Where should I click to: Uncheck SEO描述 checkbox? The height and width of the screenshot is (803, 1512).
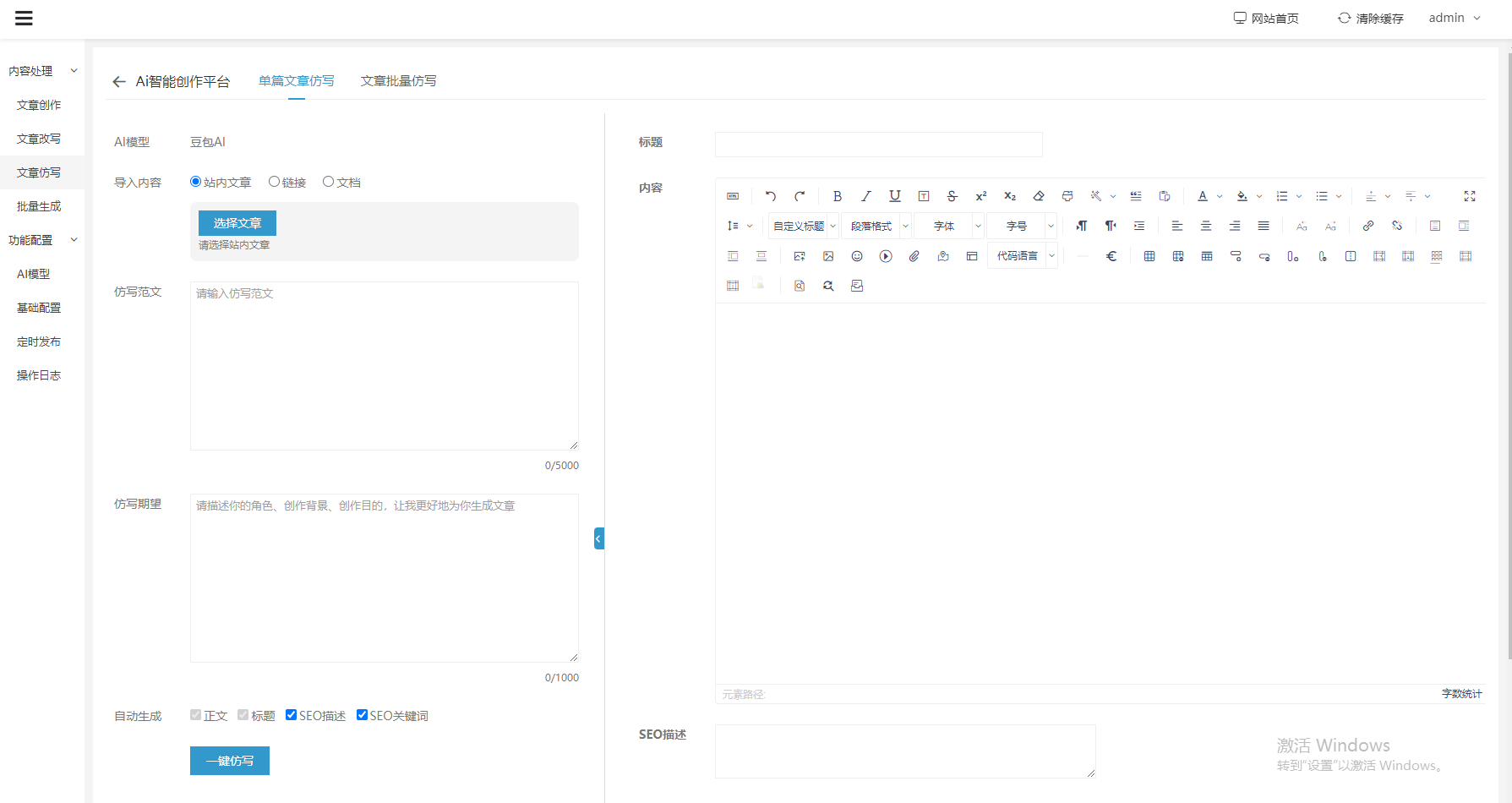coord(292,715)
